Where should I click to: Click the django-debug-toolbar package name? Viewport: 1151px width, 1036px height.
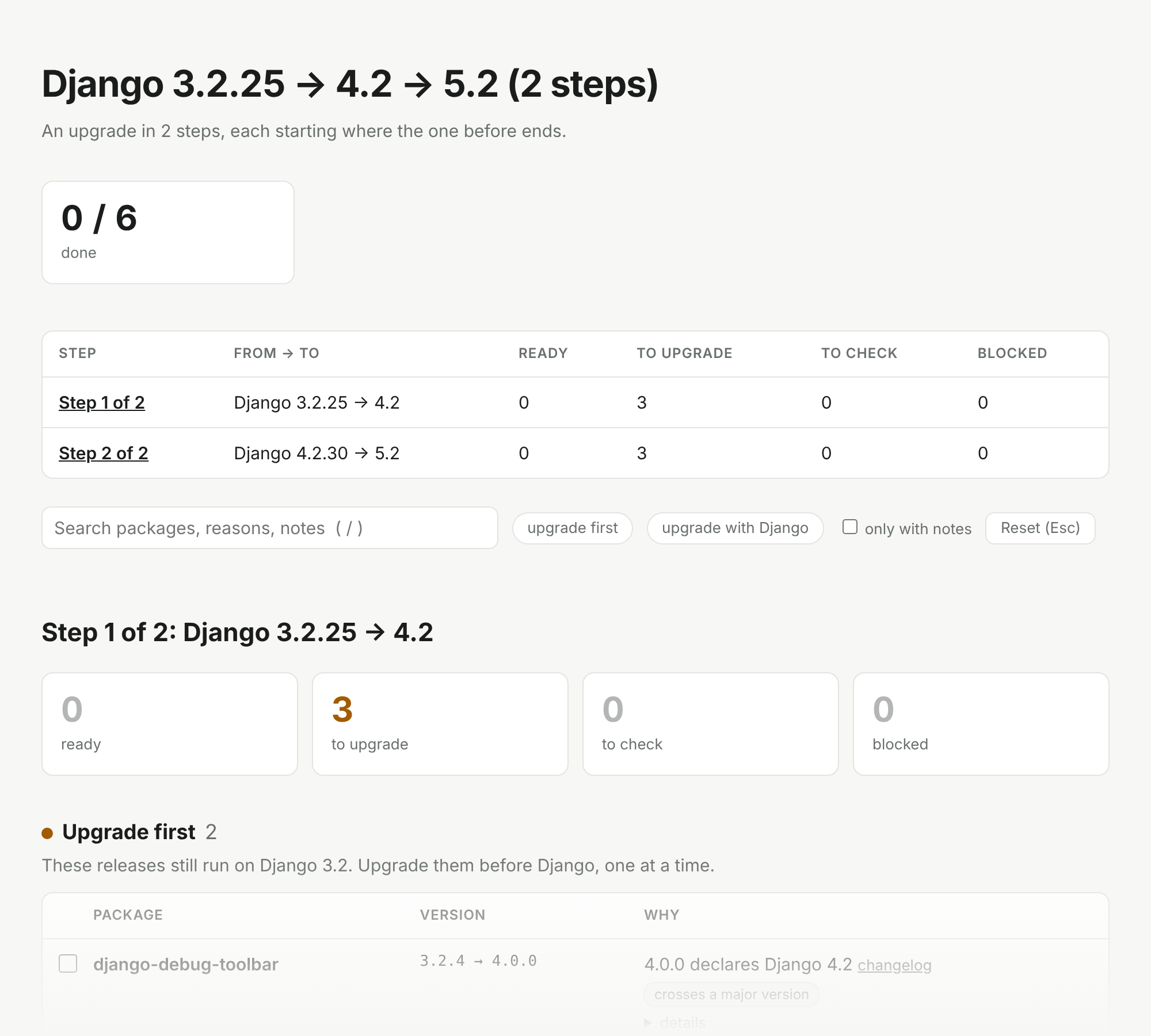186,964
